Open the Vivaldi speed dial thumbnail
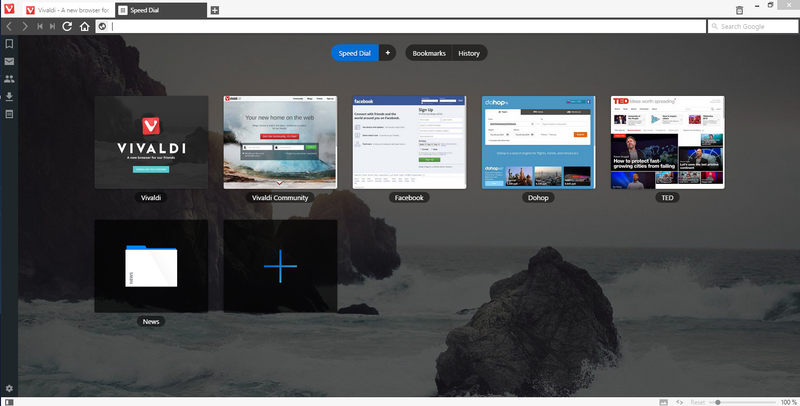This screenshot has height=406, width=800. pyautogui.click(x=151, y=142)
